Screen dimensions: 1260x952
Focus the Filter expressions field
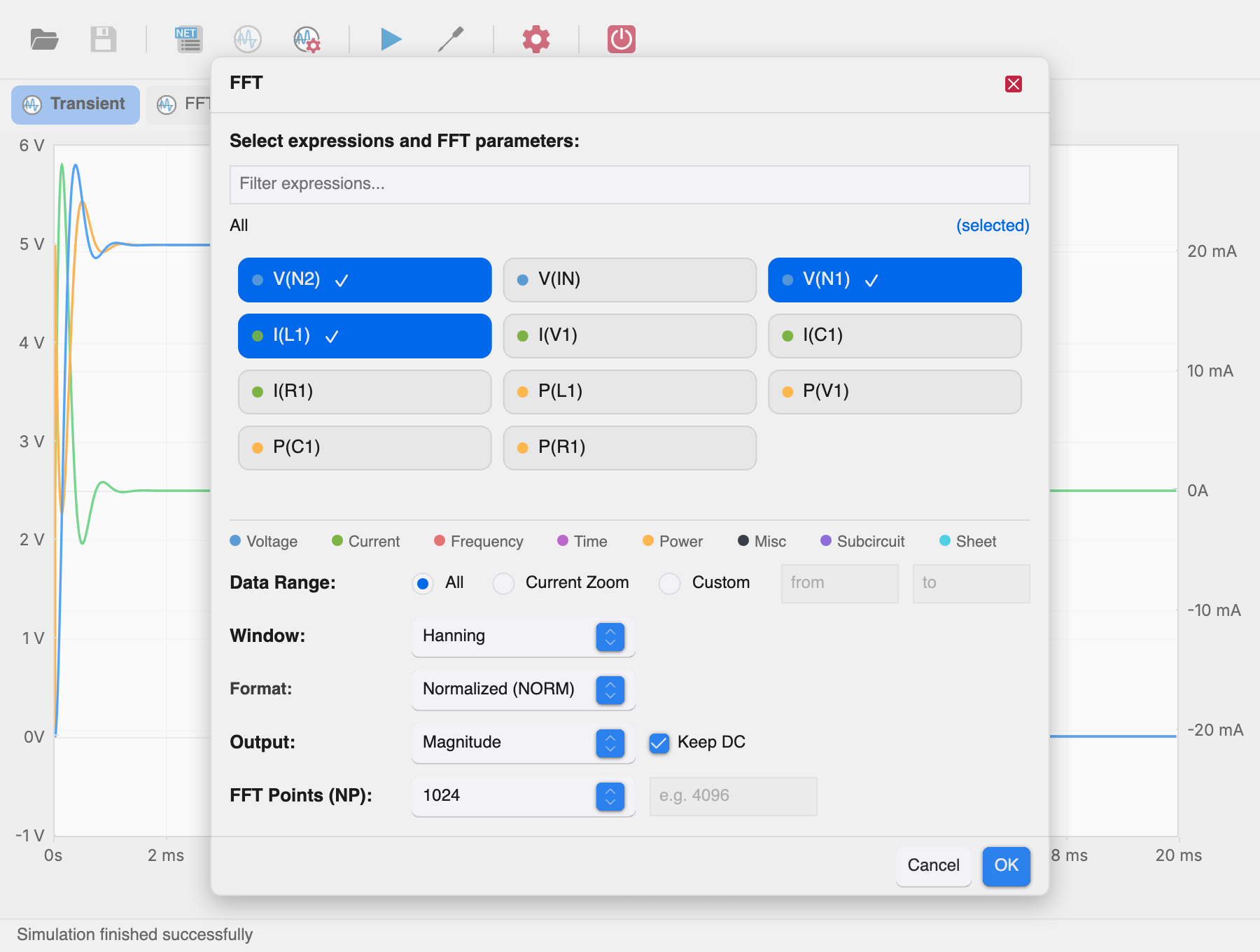coord(630,185)
